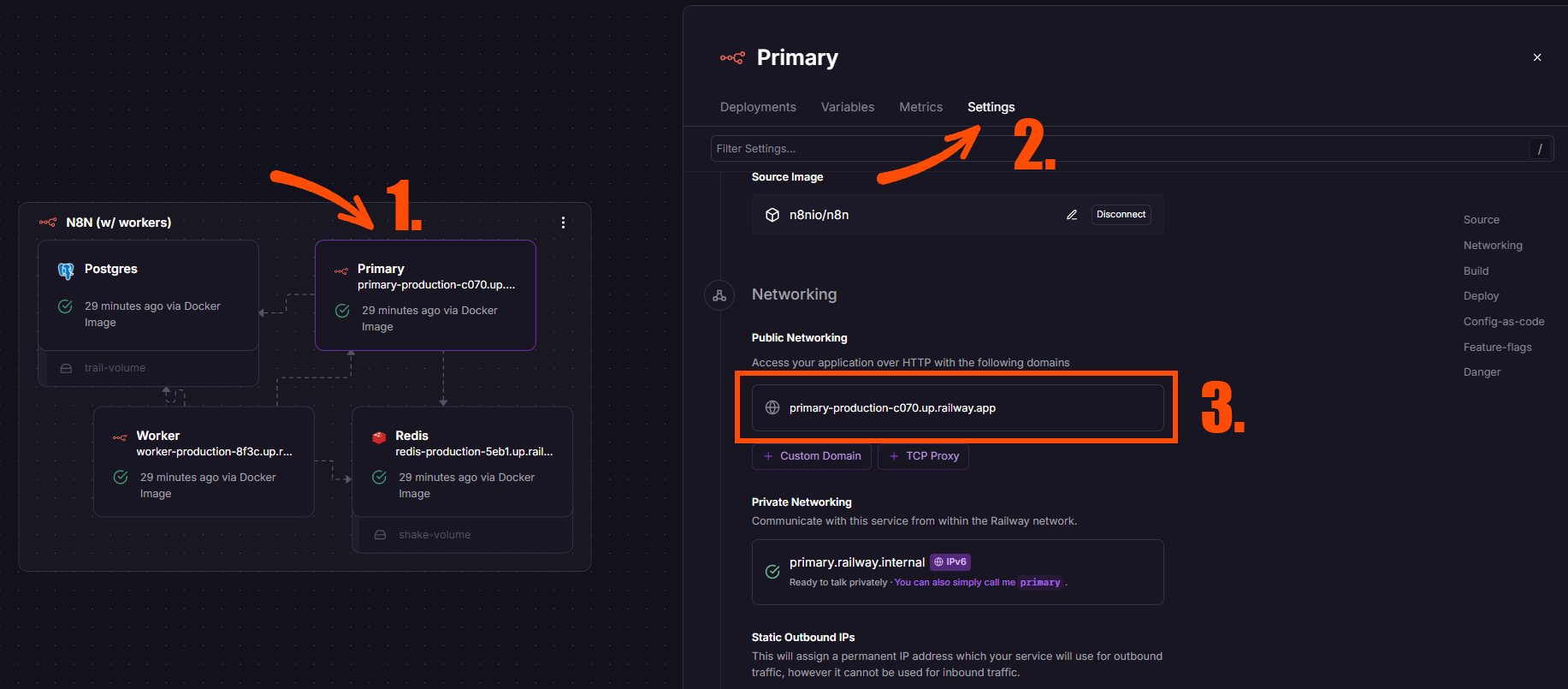The height and width of the screenshot is (689, 1568).
Task: Click the Primary card deployment success checkmark
Action: pos(342,311)
